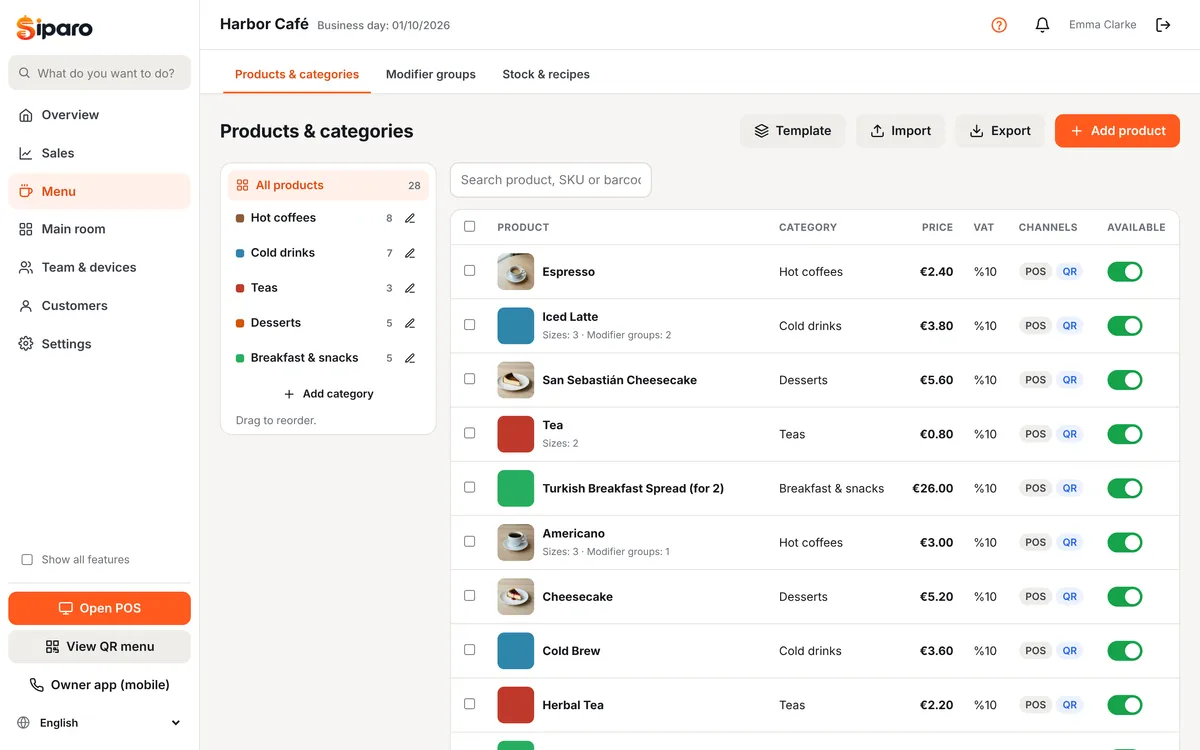
Task: Select the San Sebastián Cheesecake row checkbox
Action: pos(470,379)
